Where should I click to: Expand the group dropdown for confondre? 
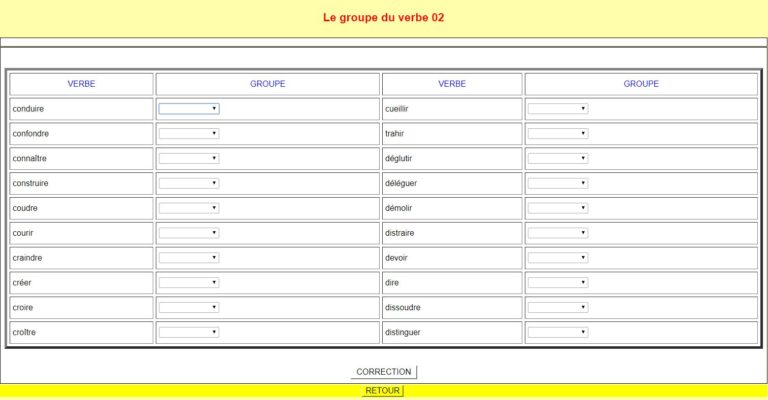[189, 134]
